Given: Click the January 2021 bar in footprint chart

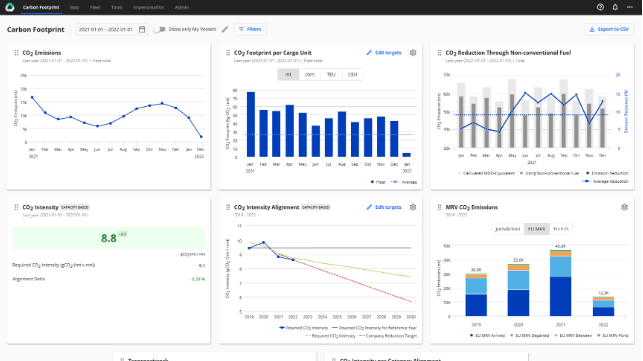Looking at the screenshot, I should point(251,124).
